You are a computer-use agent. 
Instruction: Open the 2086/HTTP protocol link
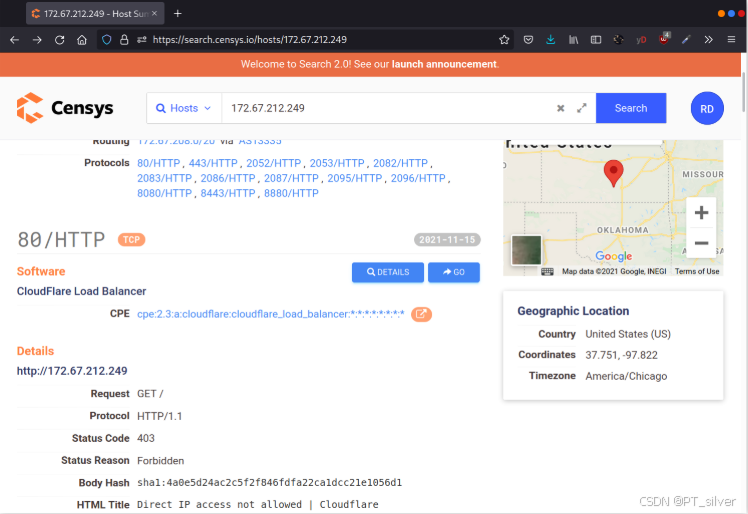[x=228, y=178]
